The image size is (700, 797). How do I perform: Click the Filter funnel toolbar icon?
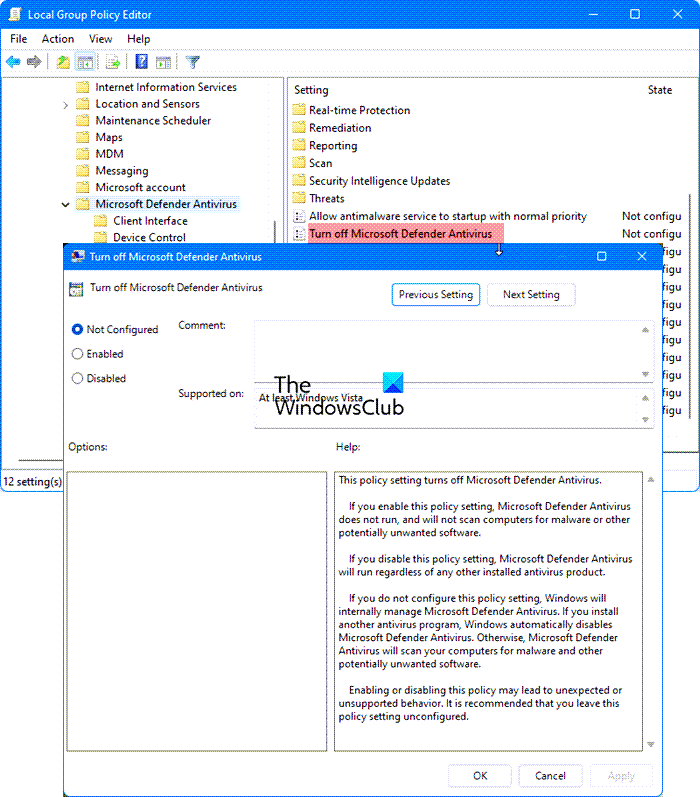192,62
